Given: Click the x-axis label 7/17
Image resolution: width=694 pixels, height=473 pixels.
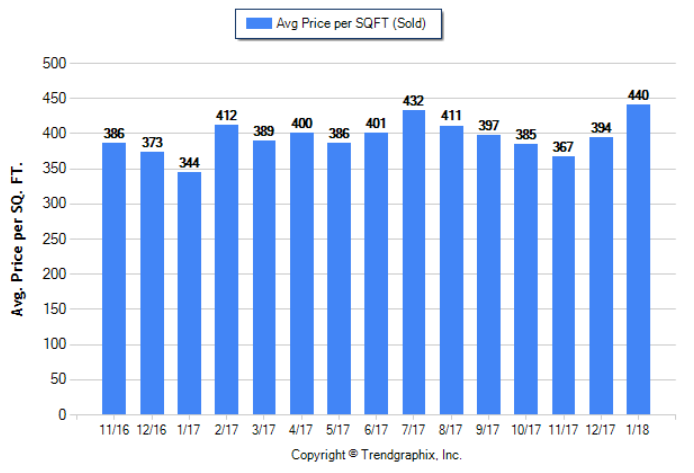Looking at the screenshot, I should pos(413,430).
